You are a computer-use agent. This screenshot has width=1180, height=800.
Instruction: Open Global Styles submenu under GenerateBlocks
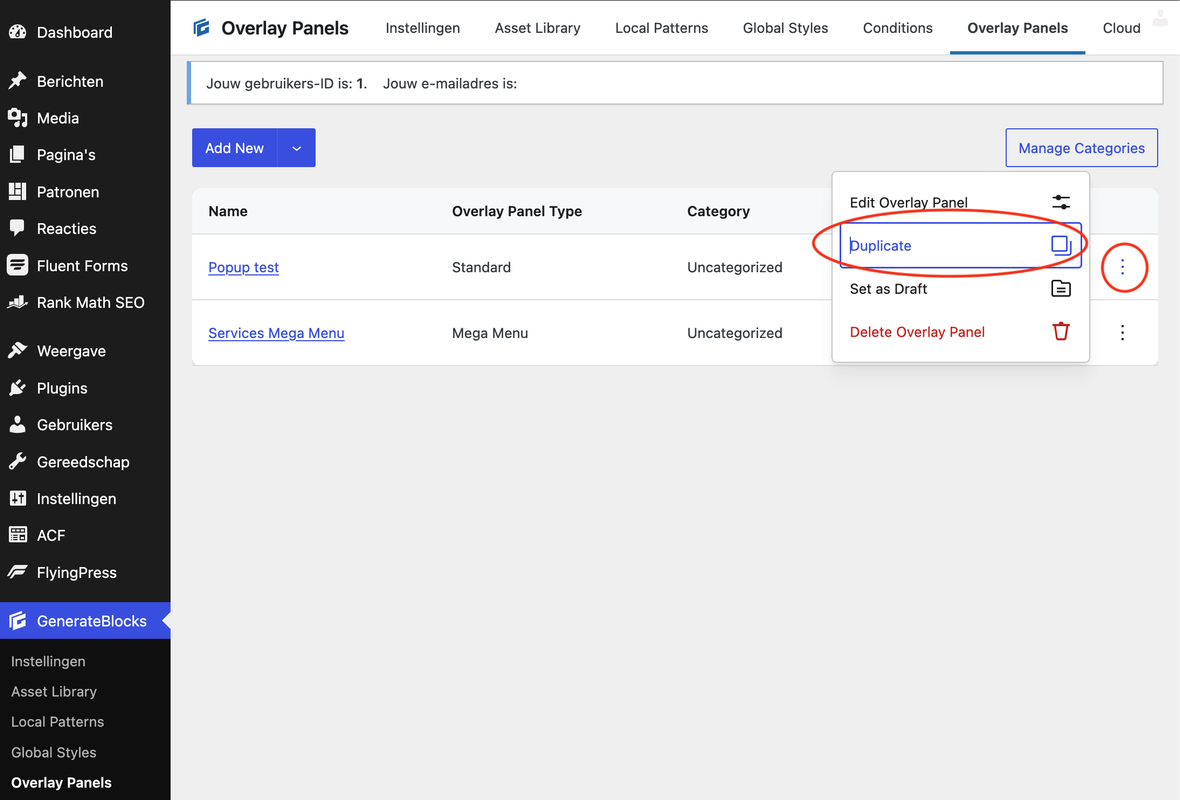coord(53,752)
